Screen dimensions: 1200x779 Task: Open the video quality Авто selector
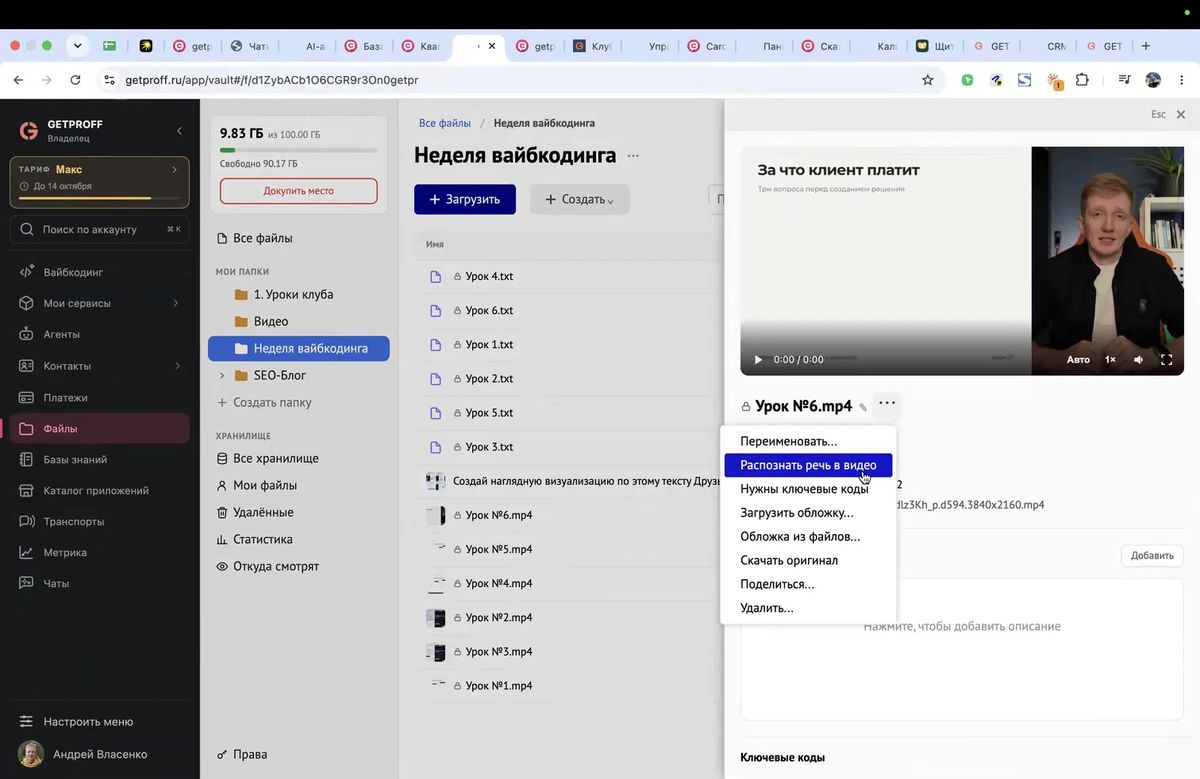click(1078, 360)
